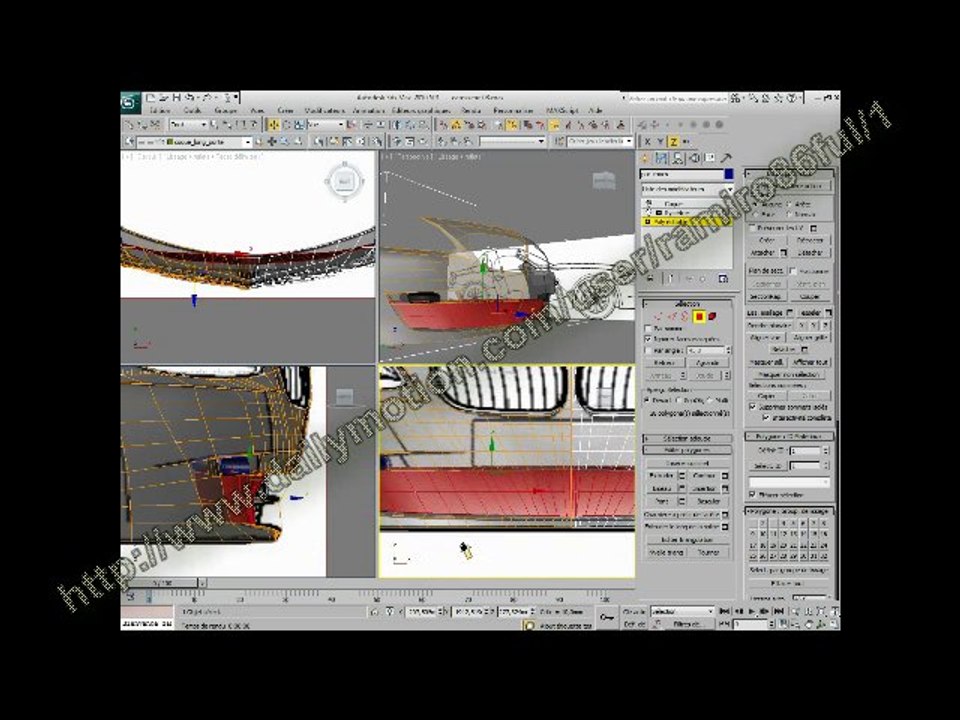Click the time slider handle

tap(162, 583)
